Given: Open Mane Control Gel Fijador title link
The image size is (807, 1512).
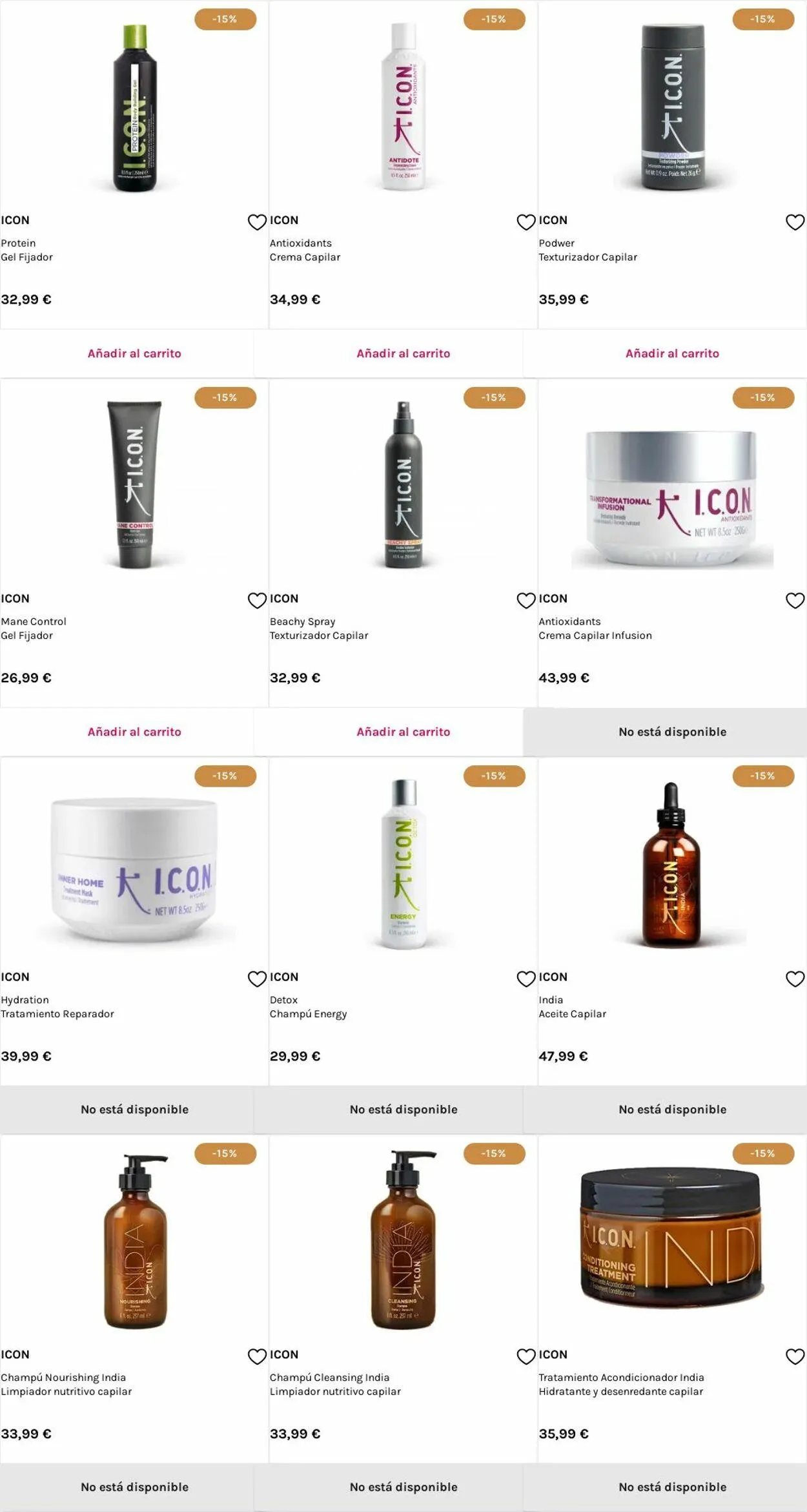Looking at the screenshot, I should click(34, 628).
